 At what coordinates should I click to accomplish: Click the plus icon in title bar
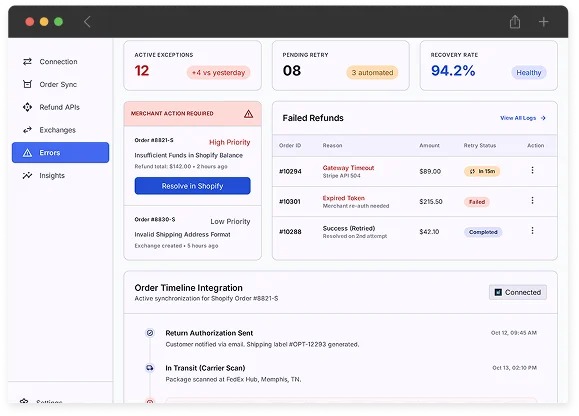point(543,22)
